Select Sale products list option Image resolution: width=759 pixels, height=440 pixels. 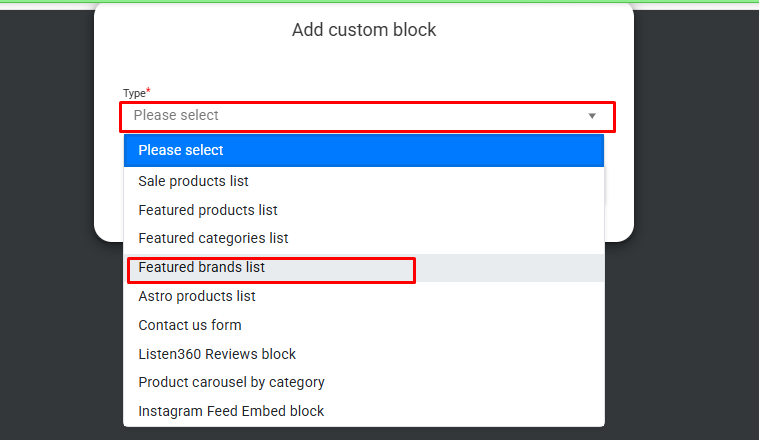[x=364, y=181]
